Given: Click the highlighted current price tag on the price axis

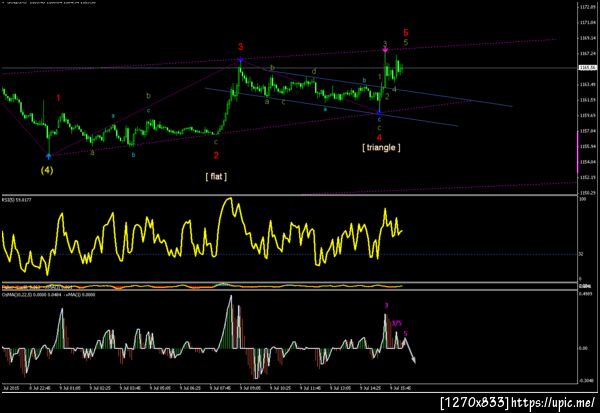Looking at the screenshot, I should (587, 68).
